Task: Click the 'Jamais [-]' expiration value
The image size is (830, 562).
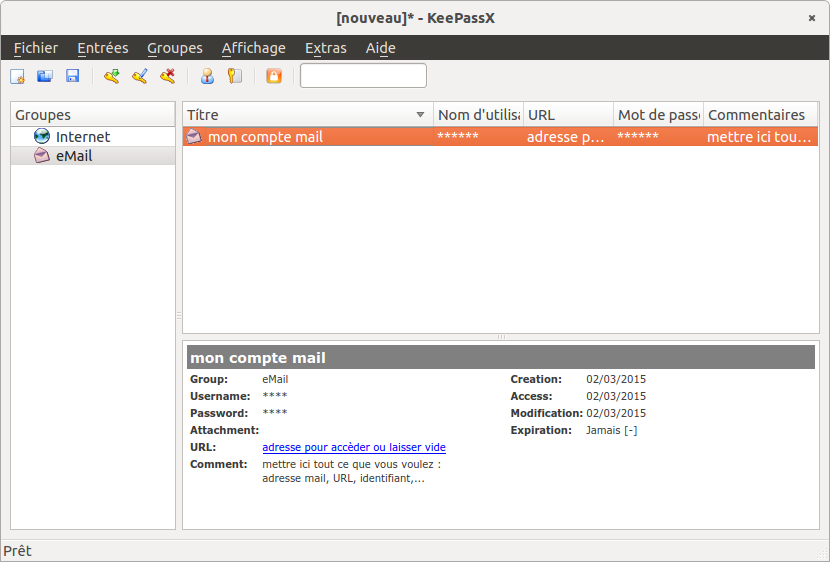Action: tap(611, 430)
